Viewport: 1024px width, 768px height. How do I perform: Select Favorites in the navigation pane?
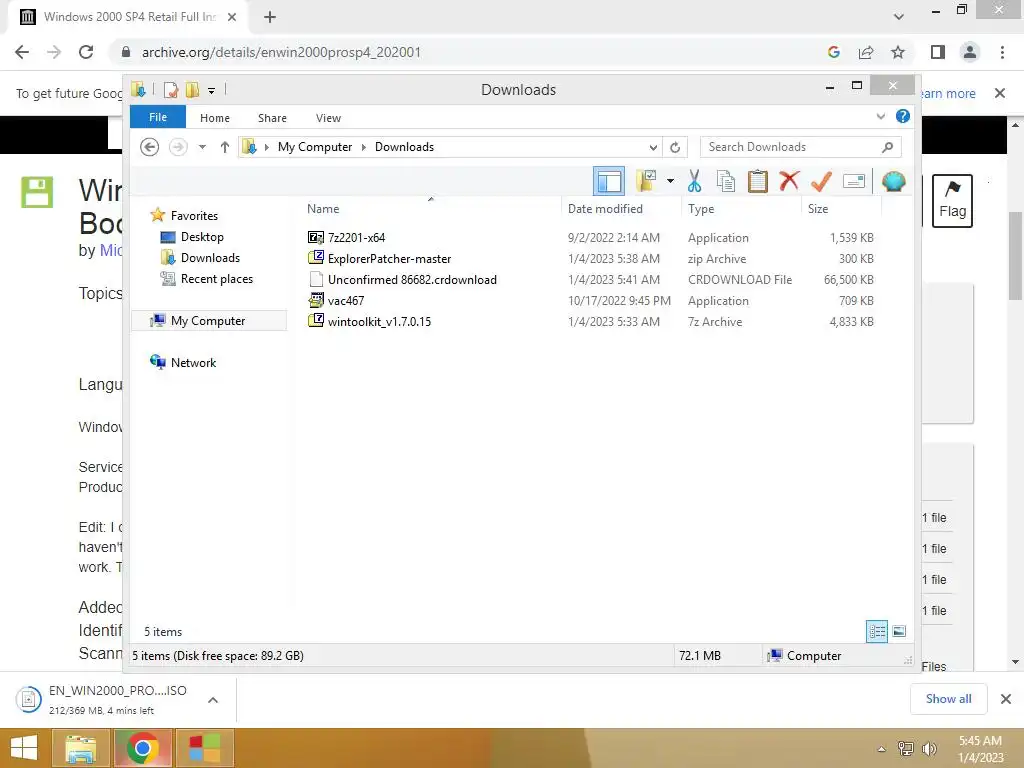click(194, 216)
